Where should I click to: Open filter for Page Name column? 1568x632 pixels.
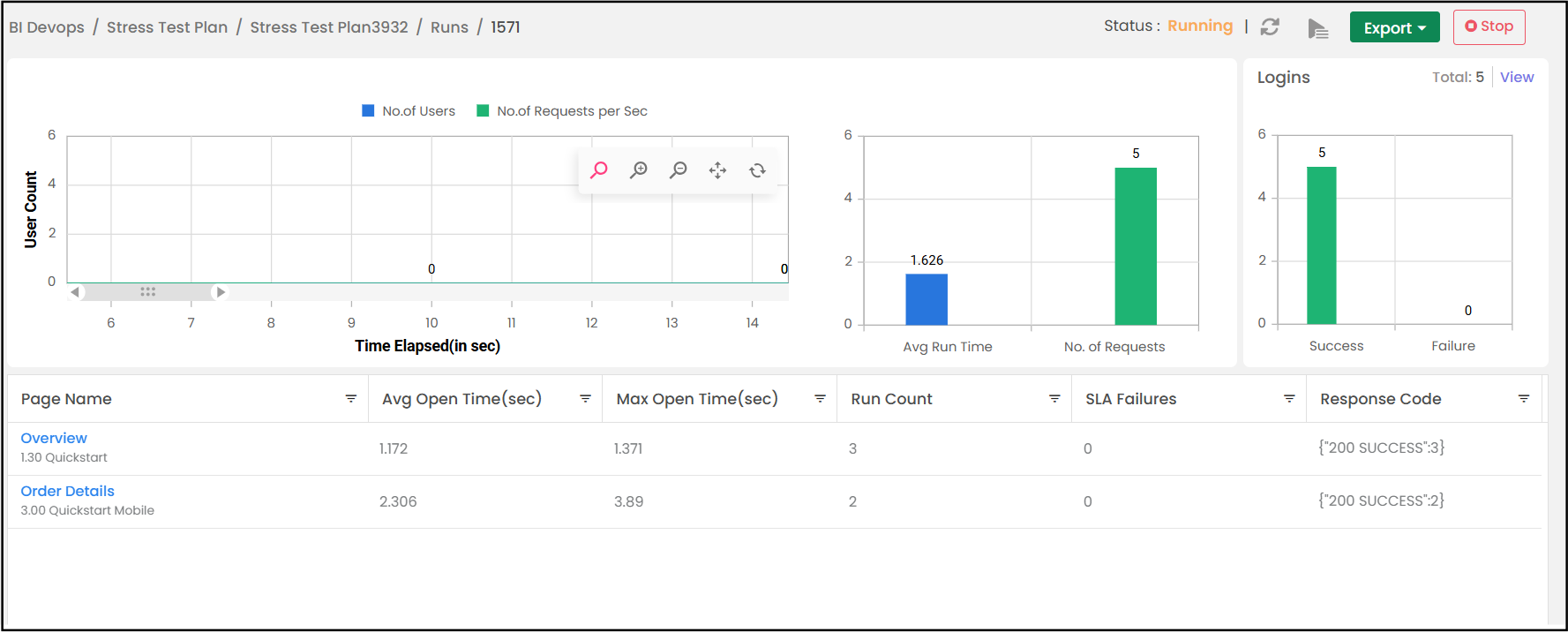350,399
